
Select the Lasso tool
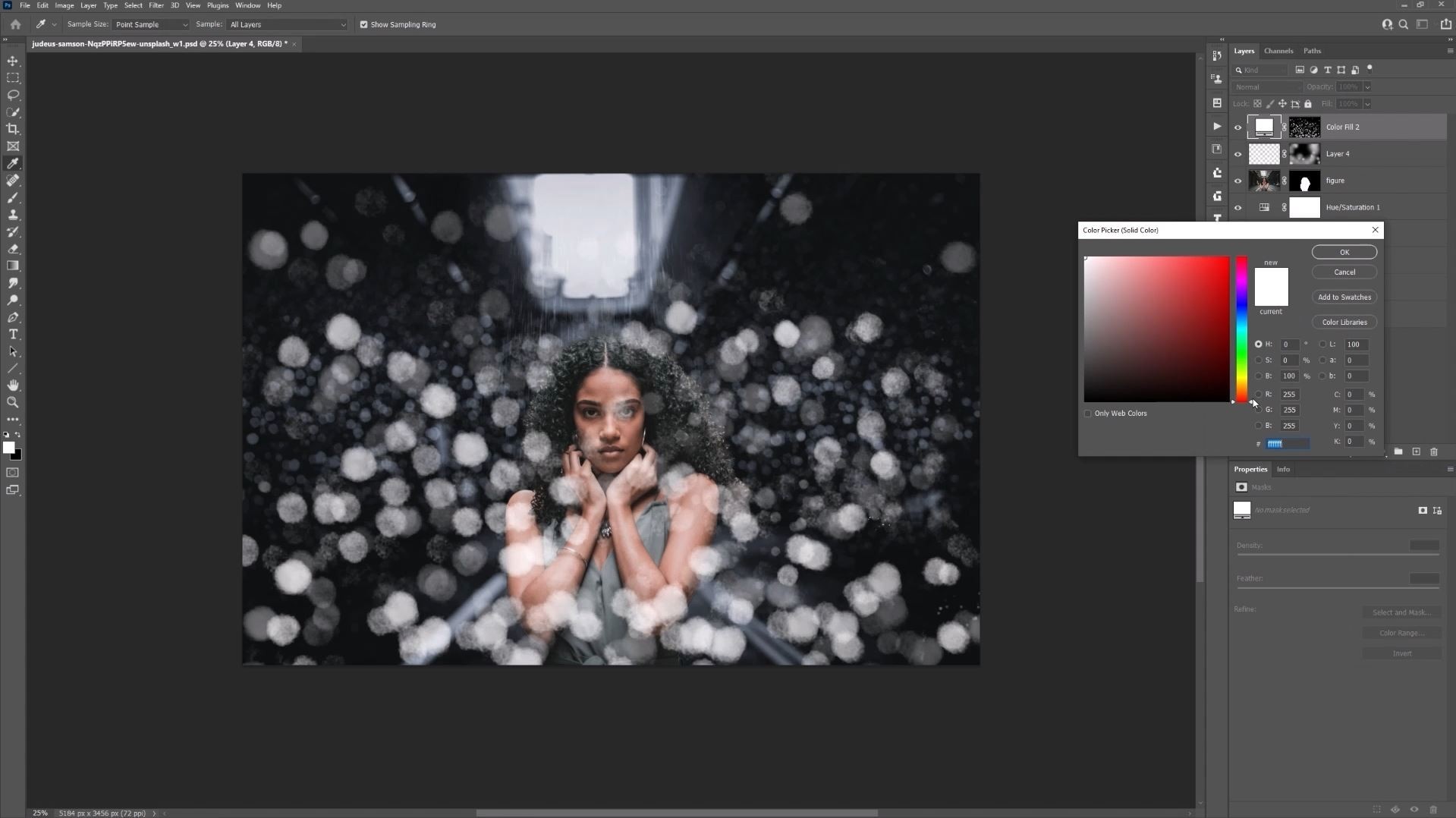(13, 95)
